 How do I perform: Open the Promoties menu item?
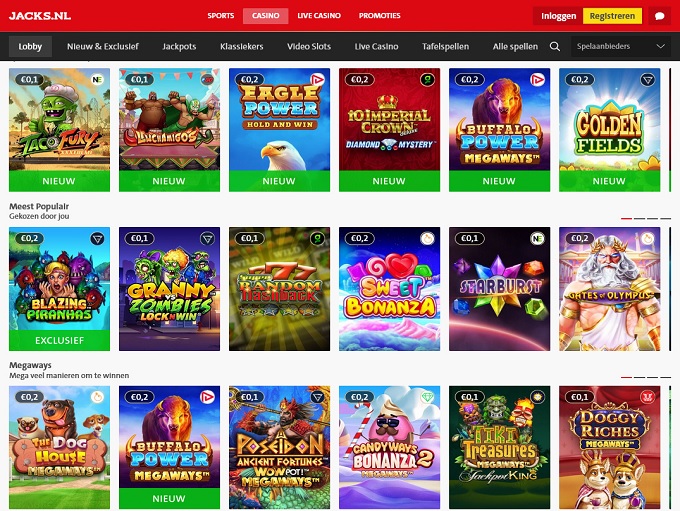click(379, 16)
